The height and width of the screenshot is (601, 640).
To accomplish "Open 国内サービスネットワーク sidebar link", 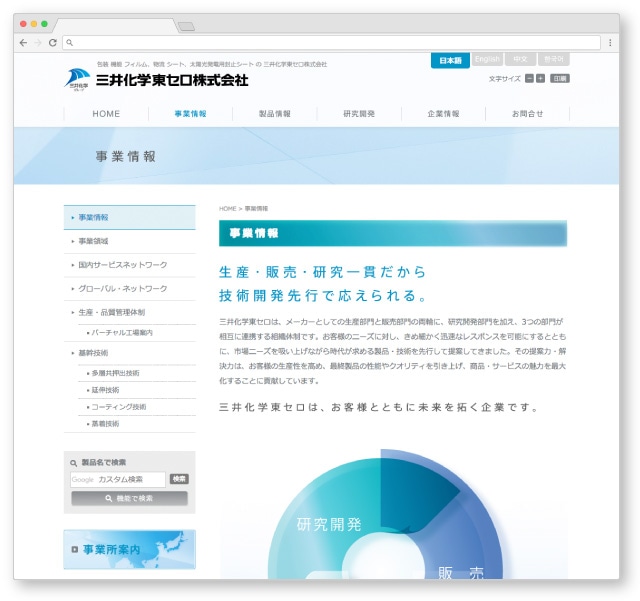I will click(130, 265).
